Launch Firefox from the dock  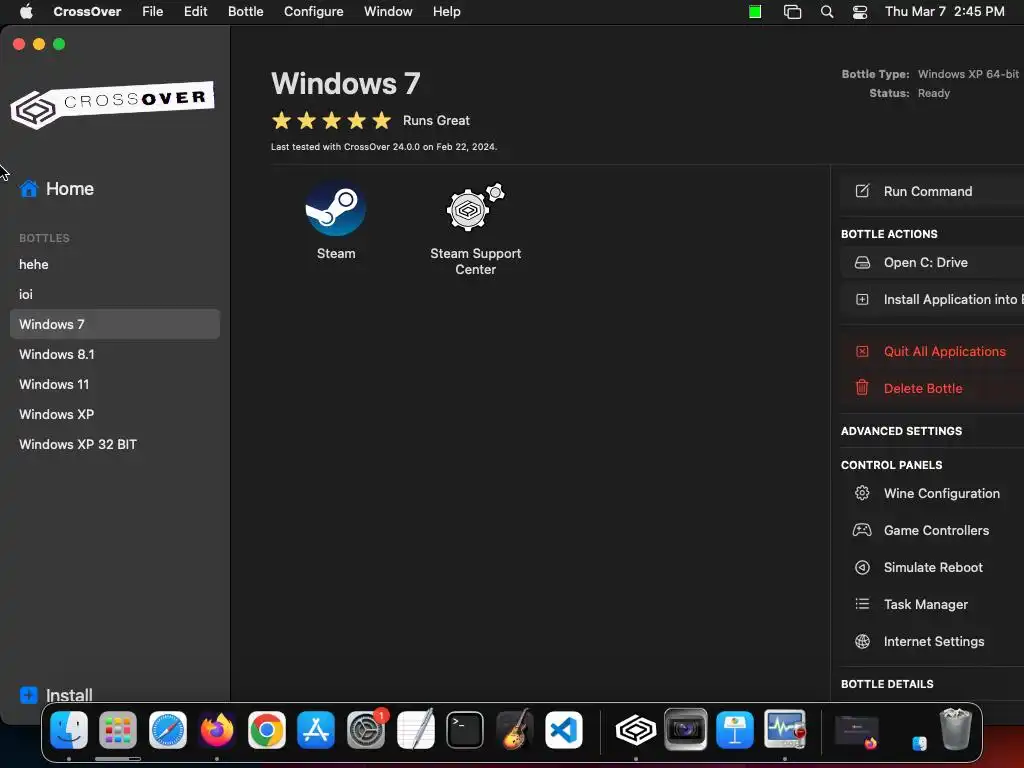pyautogui.click(x=217, y=729)
